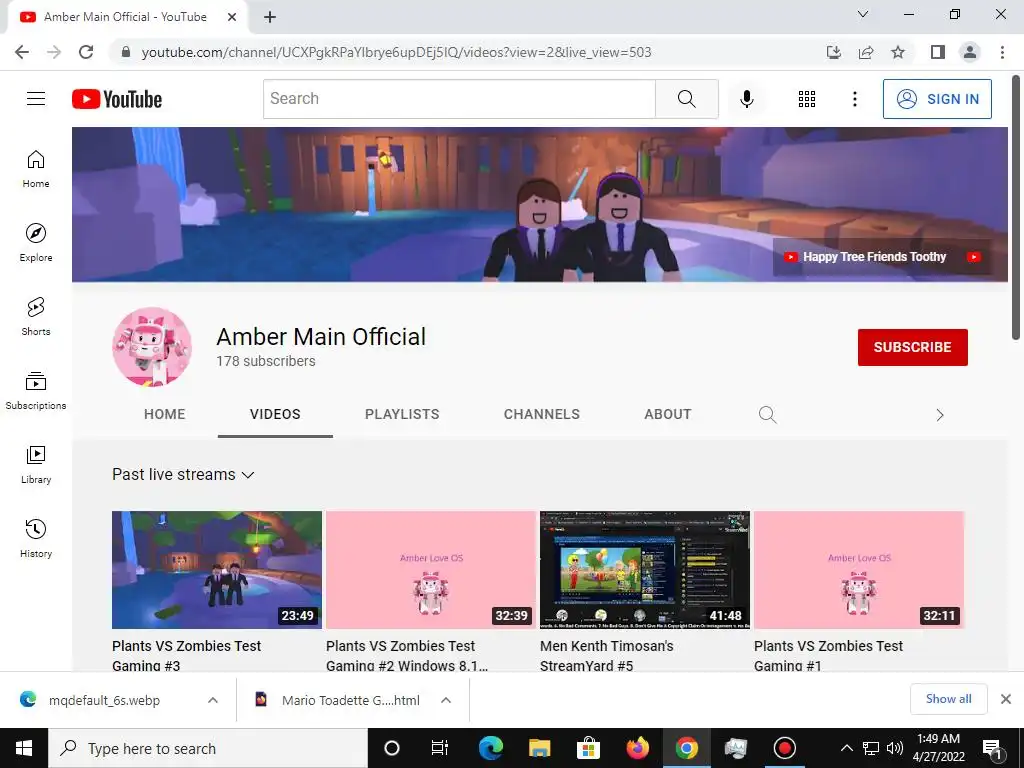
Task: Click the Amber Main Official avatar
Action: click(x=152, y=347)
